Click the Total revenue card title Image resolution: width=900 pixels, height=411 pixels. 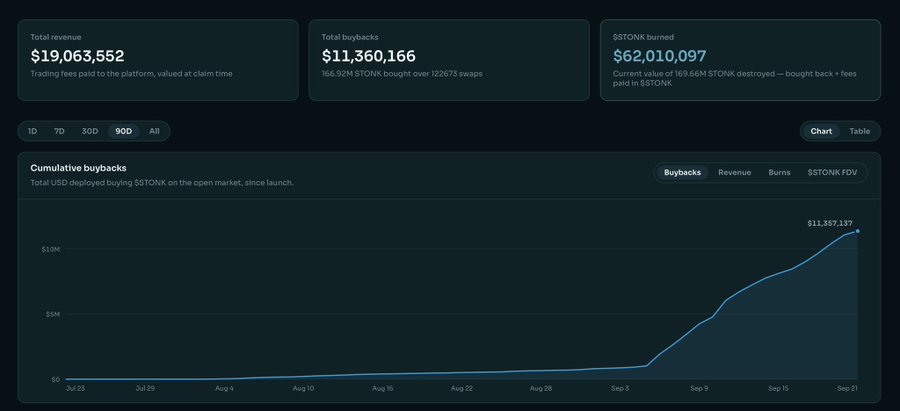(56, 37)
